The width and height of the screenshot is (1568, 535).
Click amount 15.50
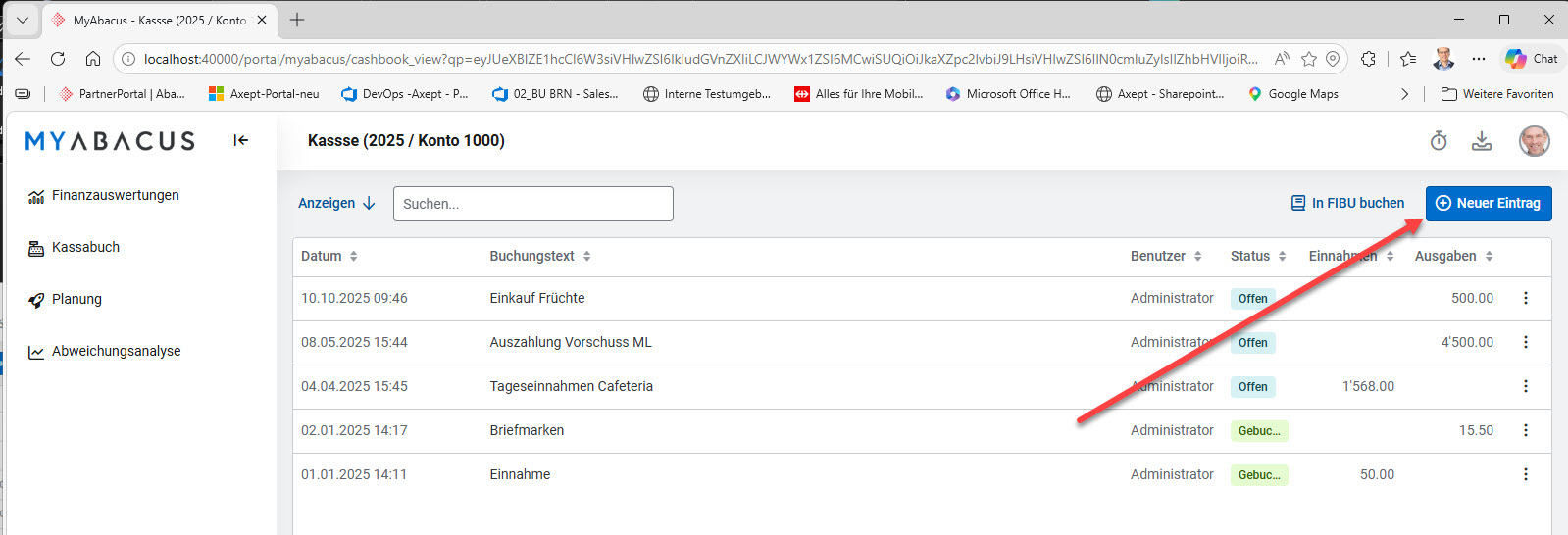click(1476, 430)
